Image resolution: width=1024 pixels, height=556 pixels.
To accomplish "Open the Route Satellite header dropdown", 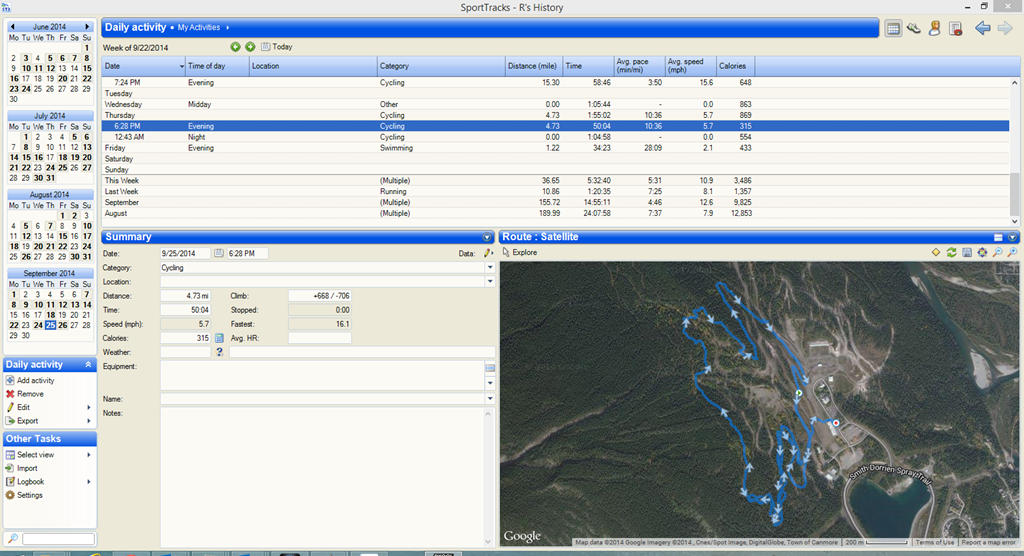I will [1012, 237].
